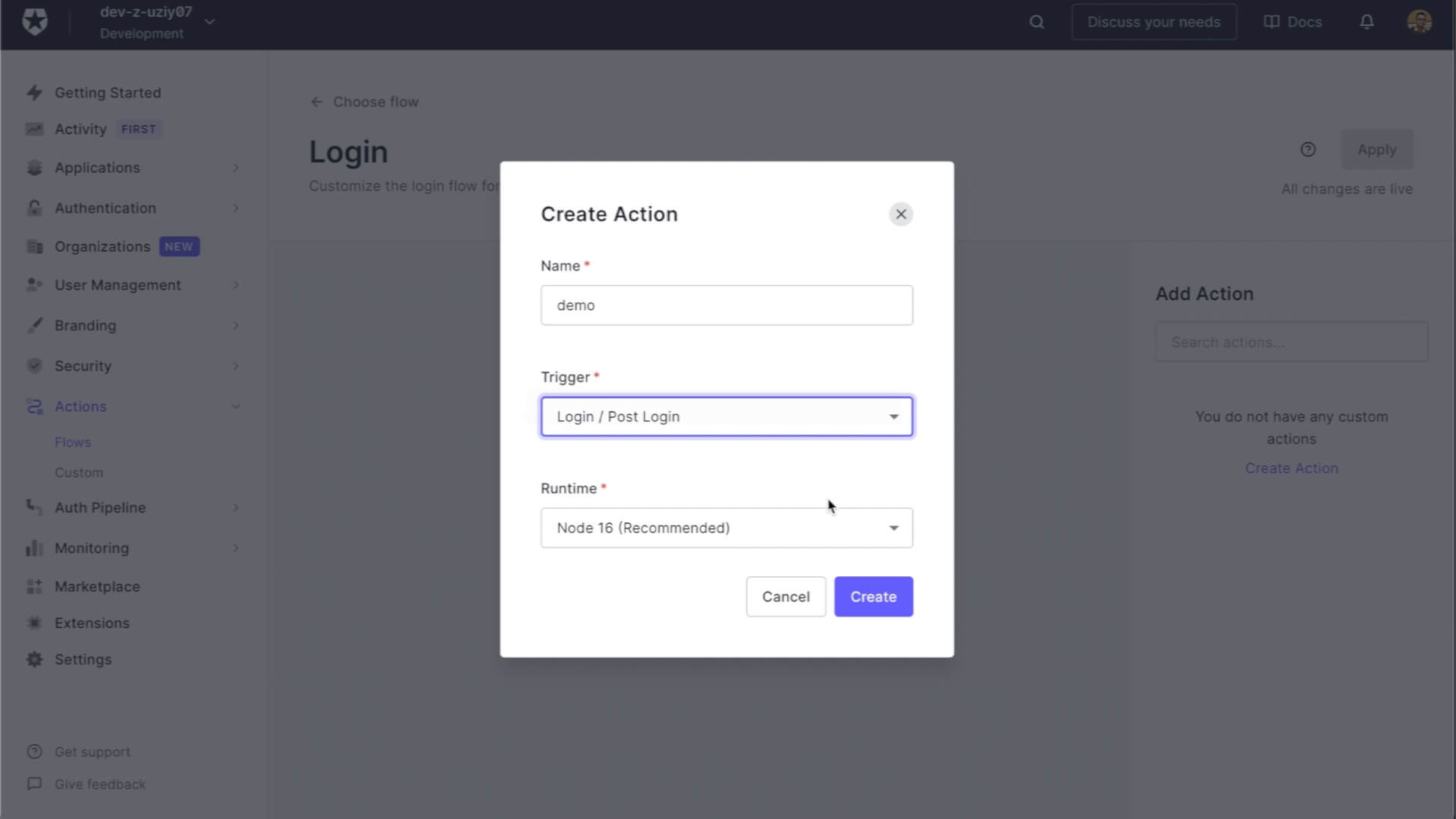
Task: Open the notifications bell
Action: pyautogui.click(x=1366, y=22)
